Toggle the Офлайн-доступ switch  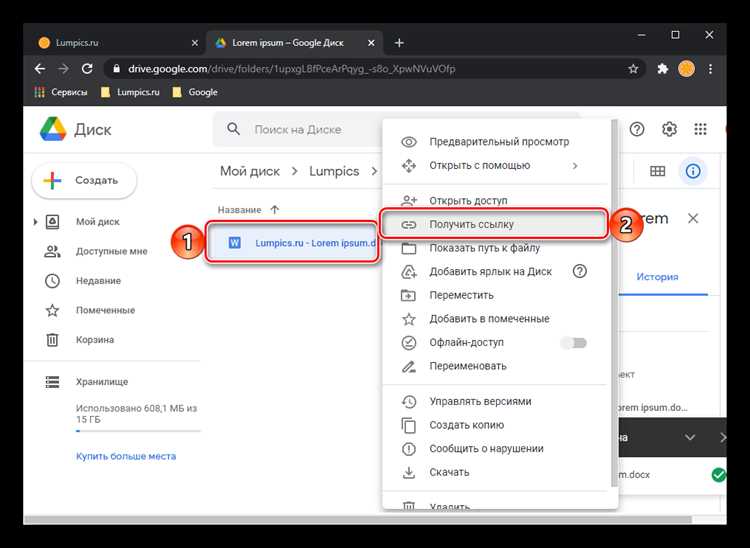(x=574, y=343)
